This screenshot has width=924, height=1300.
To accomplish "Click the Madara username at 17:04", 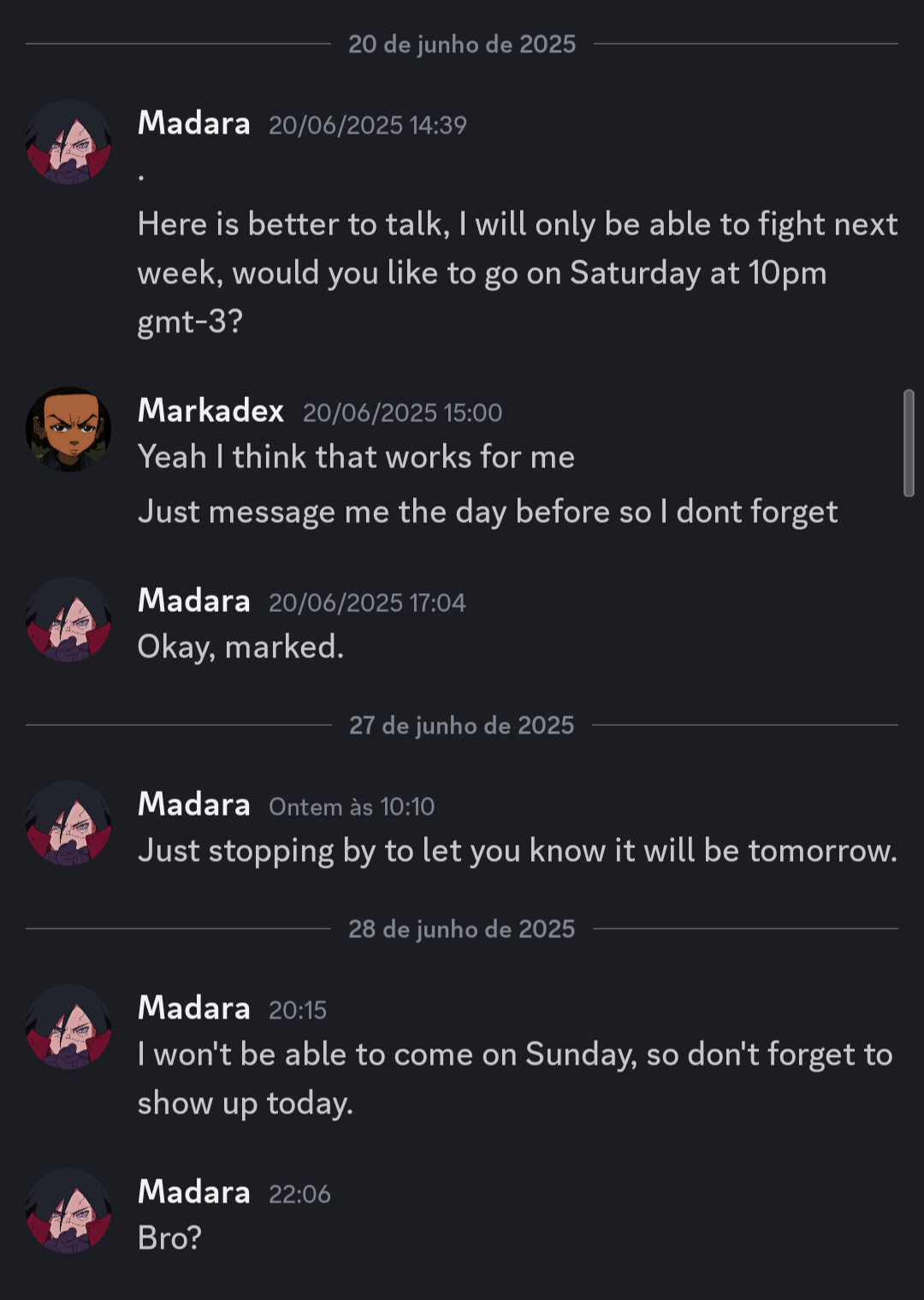I will [194, 601].
